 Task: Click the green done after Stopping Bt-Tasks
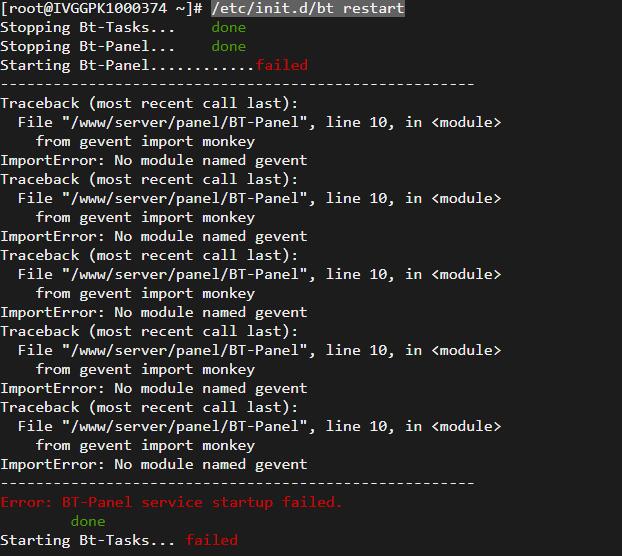coord(228,27)
